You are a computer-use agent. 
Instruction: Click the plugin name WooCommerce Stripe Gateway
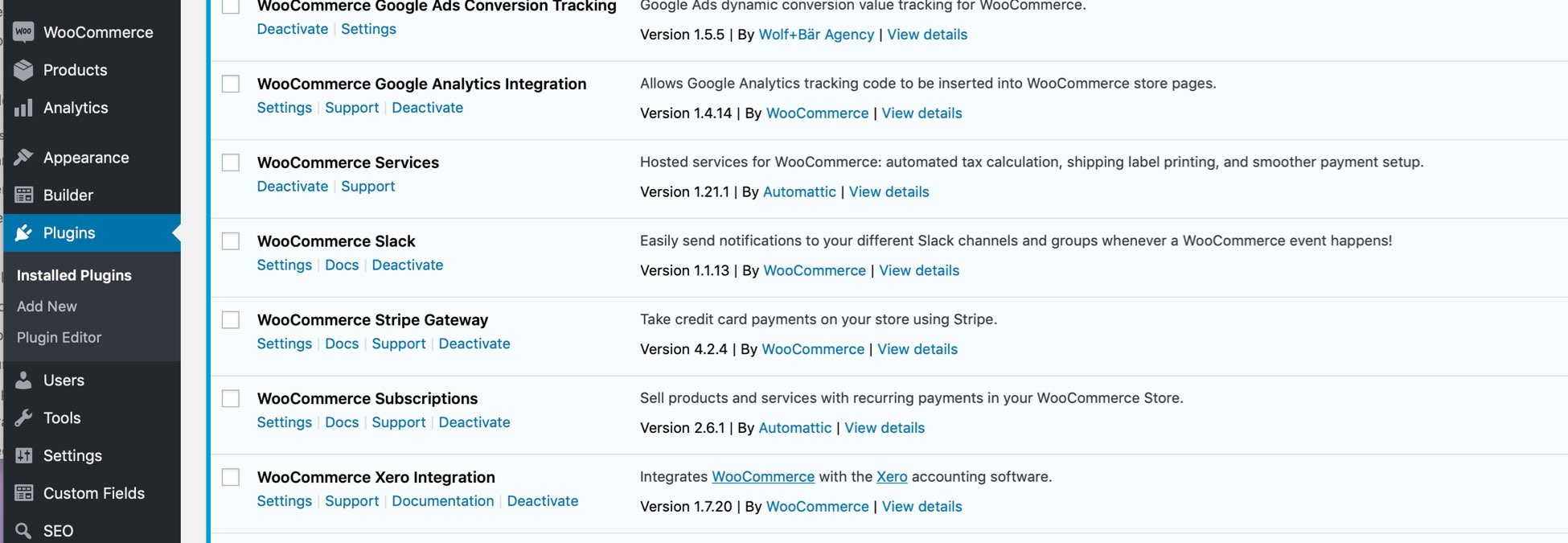(372, 320)
